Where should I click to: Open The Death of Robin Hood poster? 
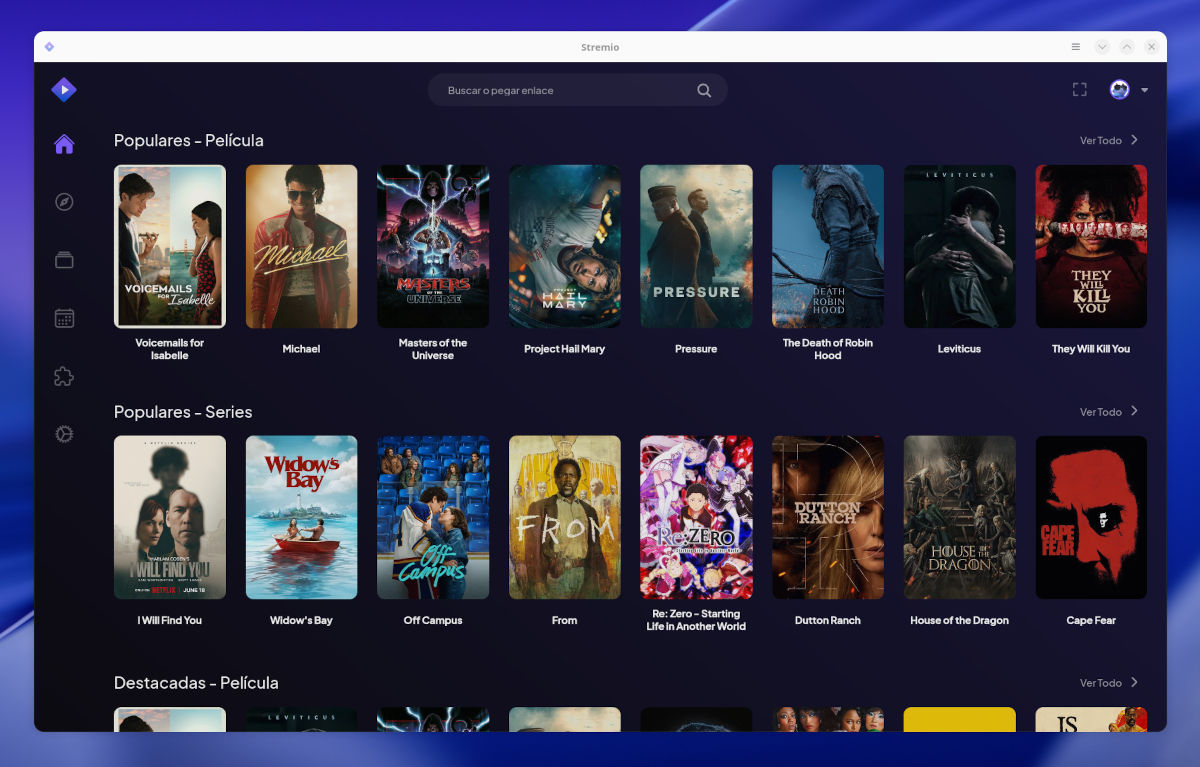tap(828, 246)
